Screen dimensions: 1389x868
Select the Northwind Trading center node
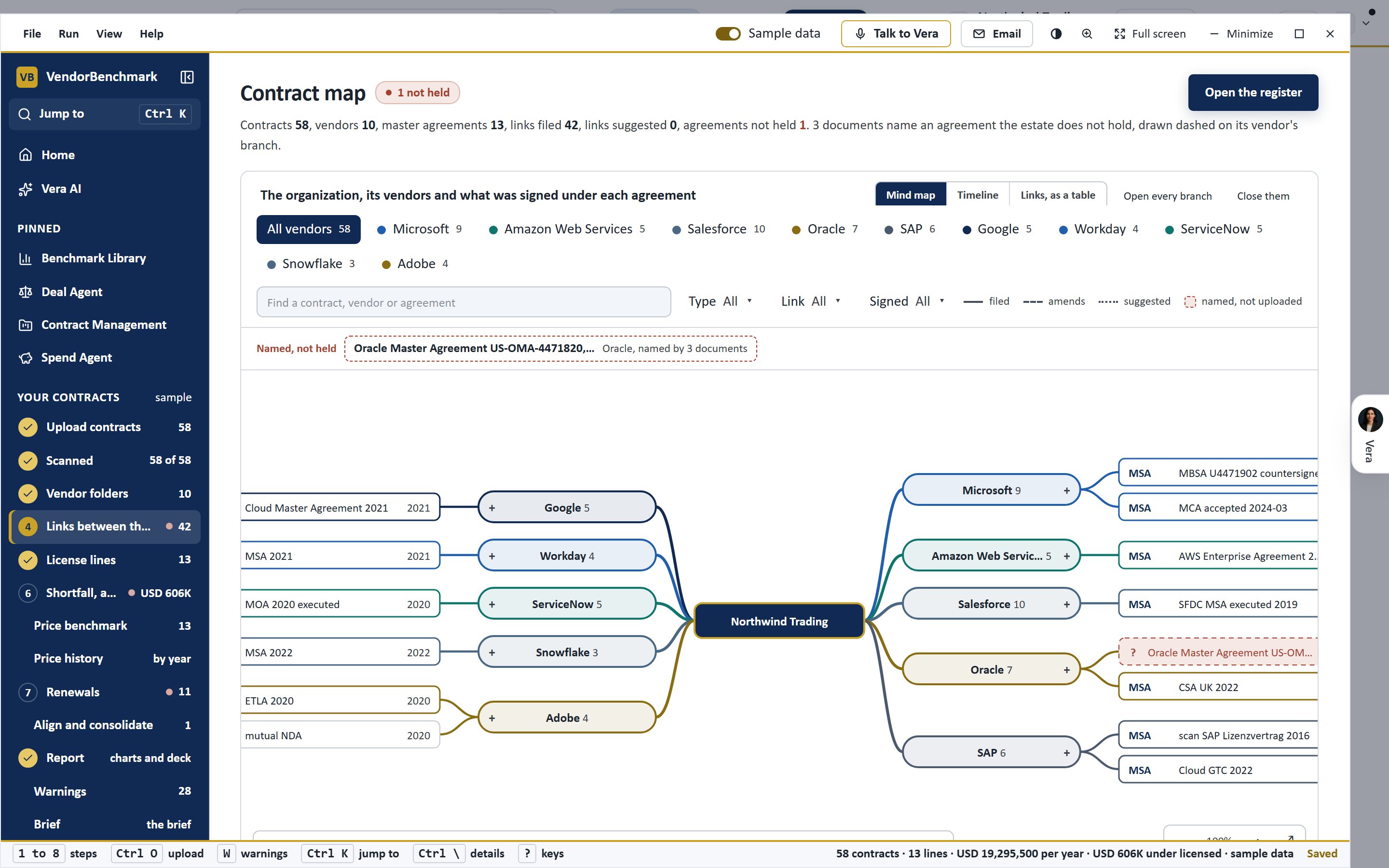pyautogui.click(x=779, y=621)
